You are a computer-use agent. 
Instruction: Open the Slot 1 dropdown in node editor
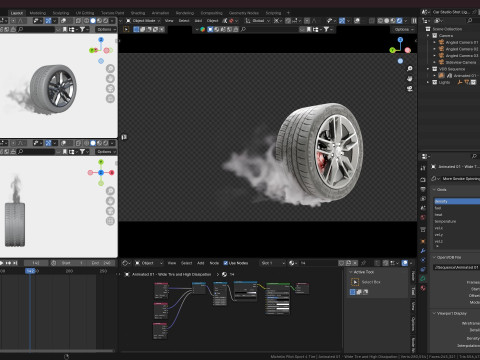(273, 263)
